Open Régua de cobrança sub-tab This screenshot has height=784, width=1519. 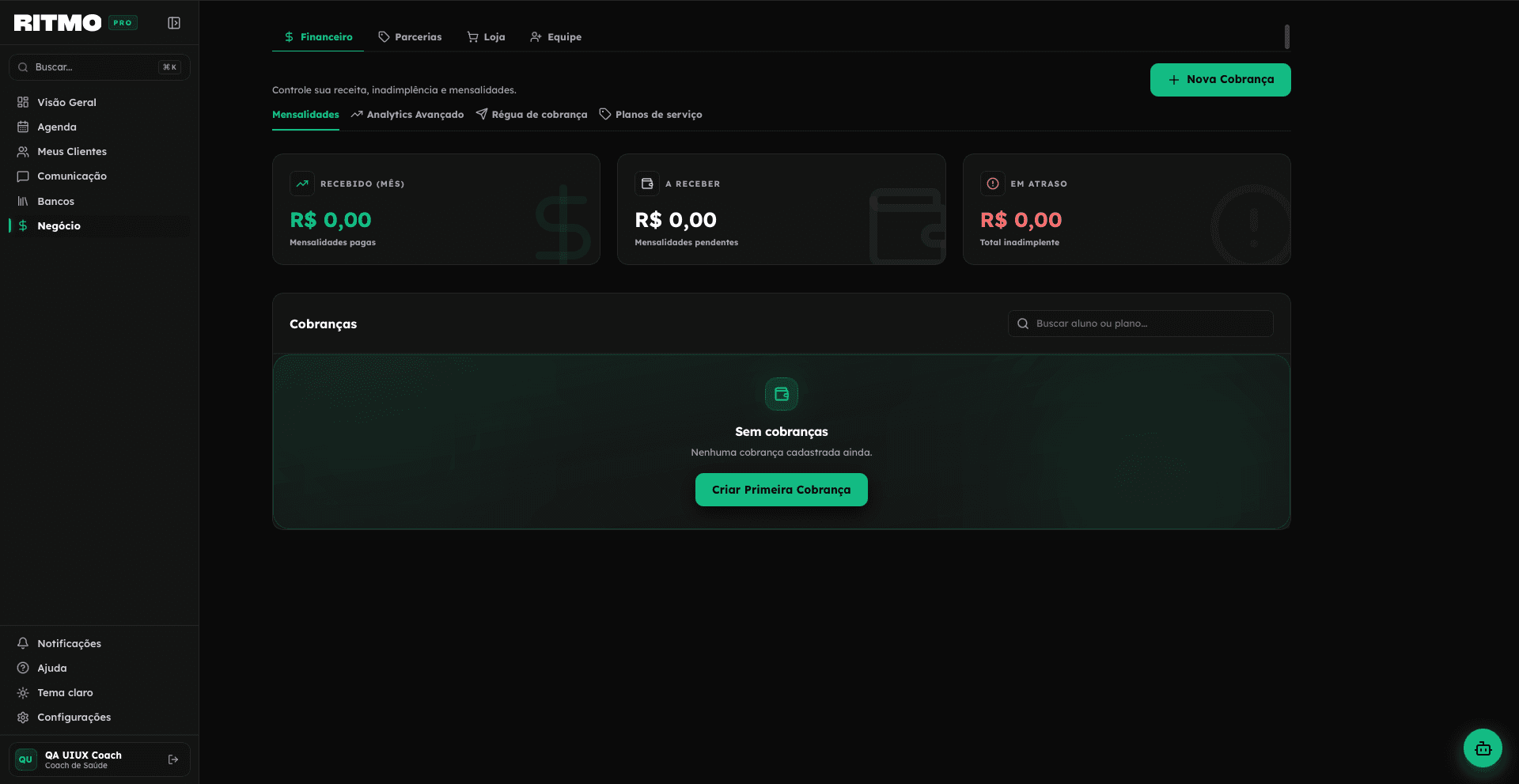tap(532, 115)
